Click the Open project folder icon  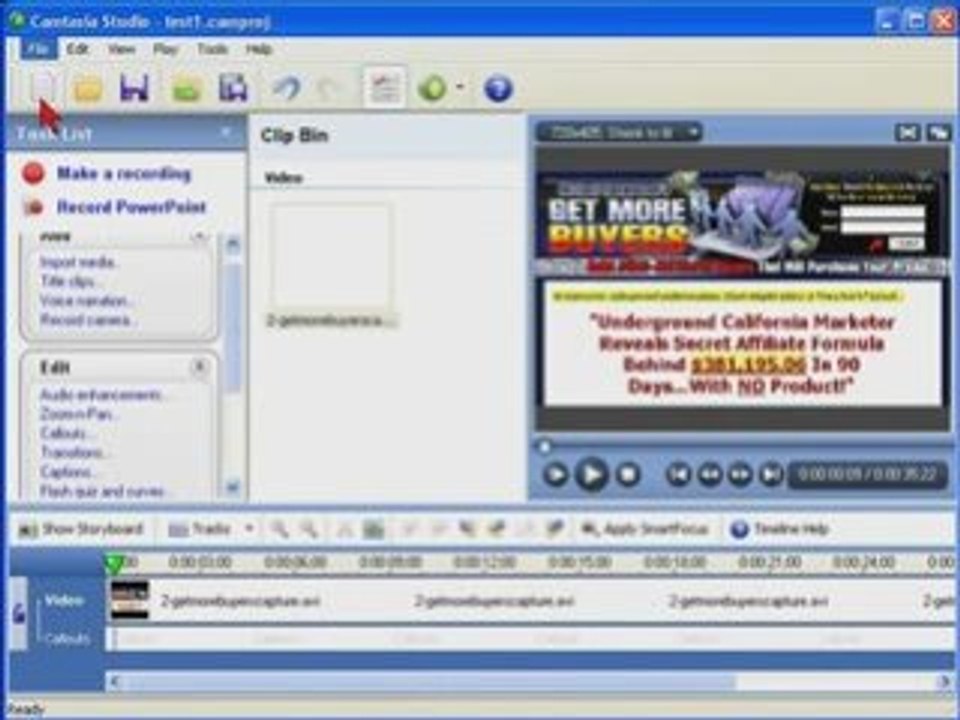pyautogui.click(x=88, y=89)
